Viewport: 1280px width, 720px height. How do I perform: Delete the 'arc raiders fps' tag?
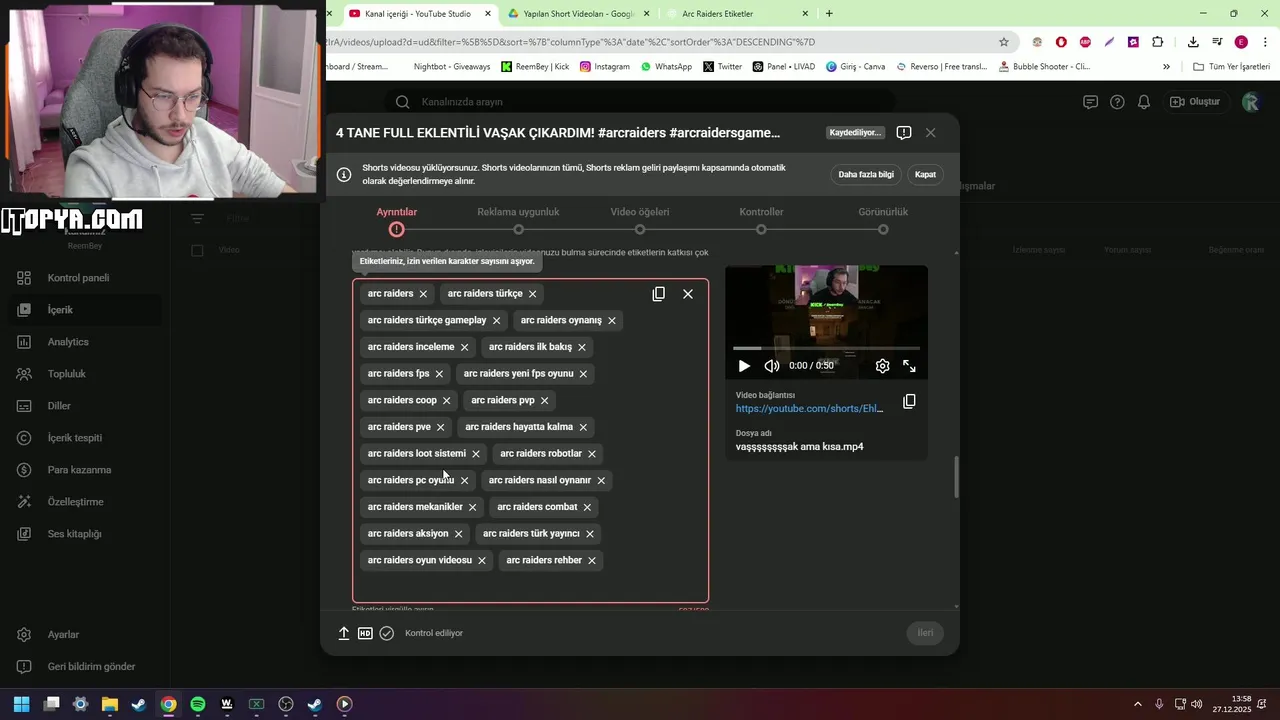[x=439, y=374]
